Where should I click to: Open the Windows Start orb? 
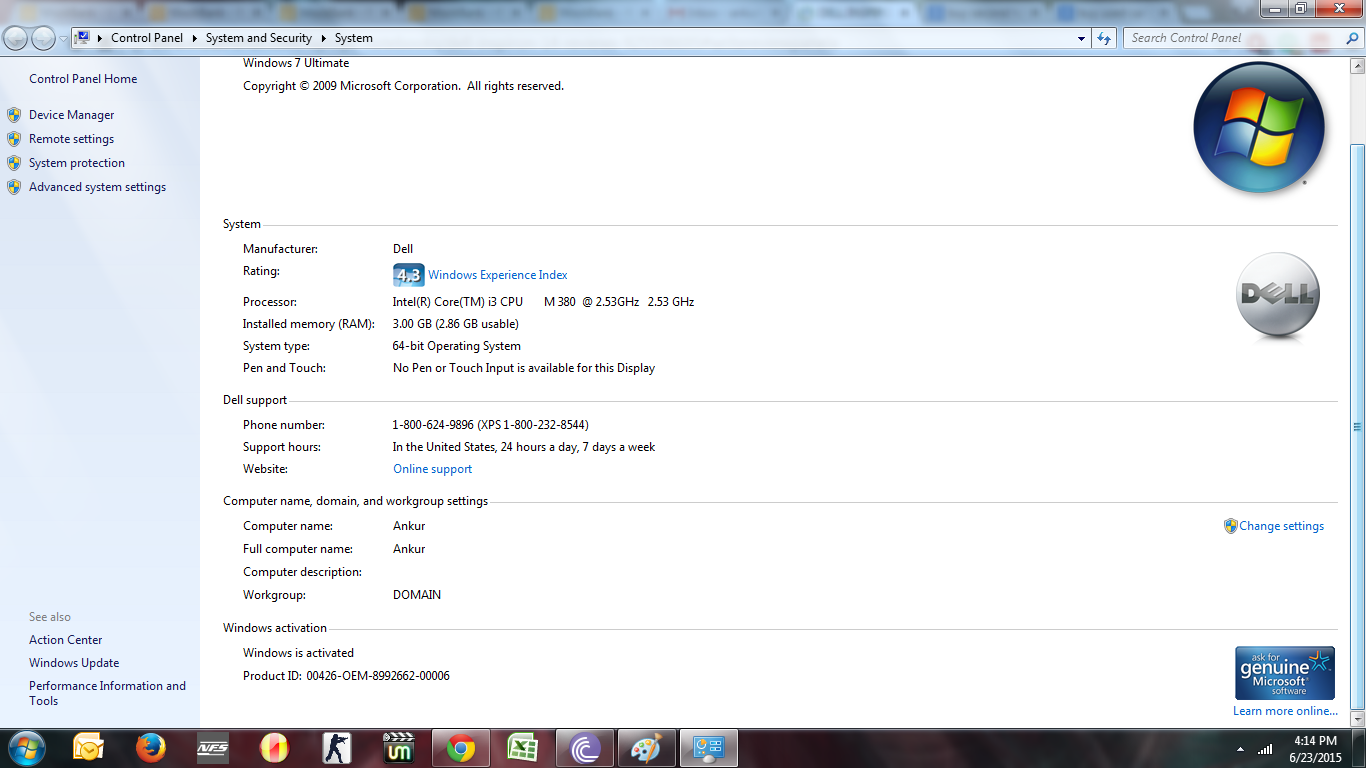(25, 747)
